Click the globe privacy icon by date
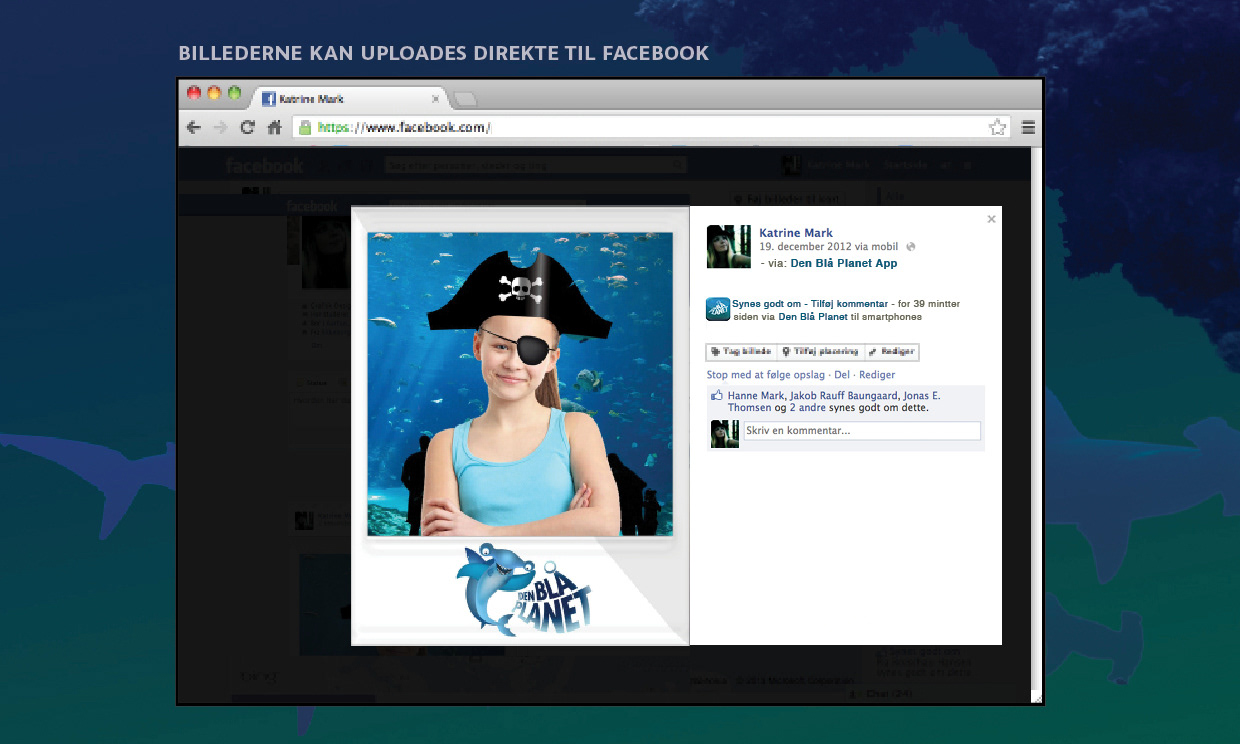Image resolution: width=1240 pixels, height=744 pixels. [x=911, y=247]
